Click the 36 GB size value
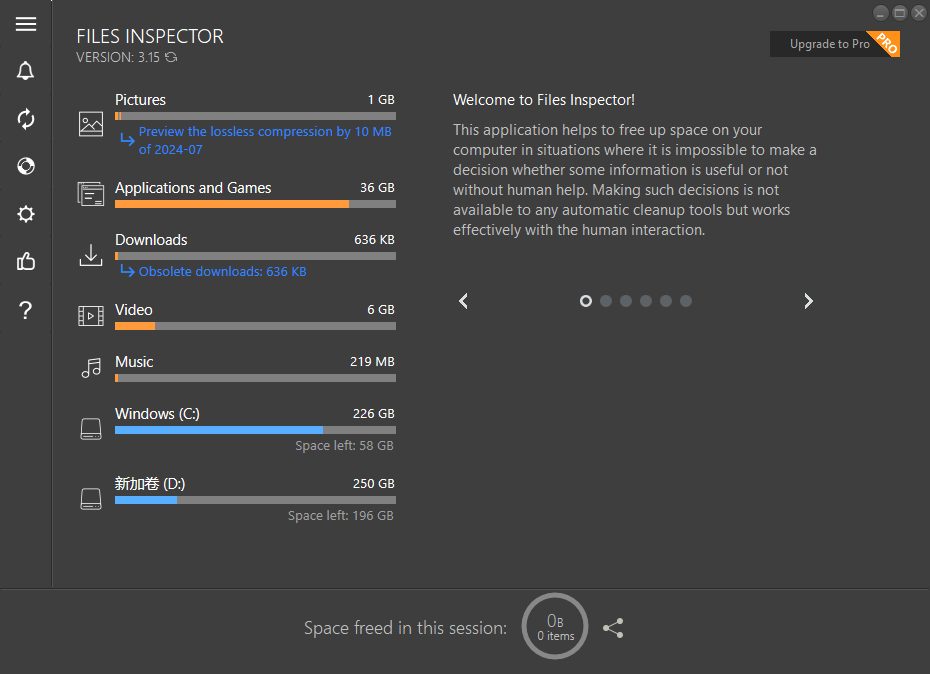Viewport: 930px width, 674px height. click(377, 187)
